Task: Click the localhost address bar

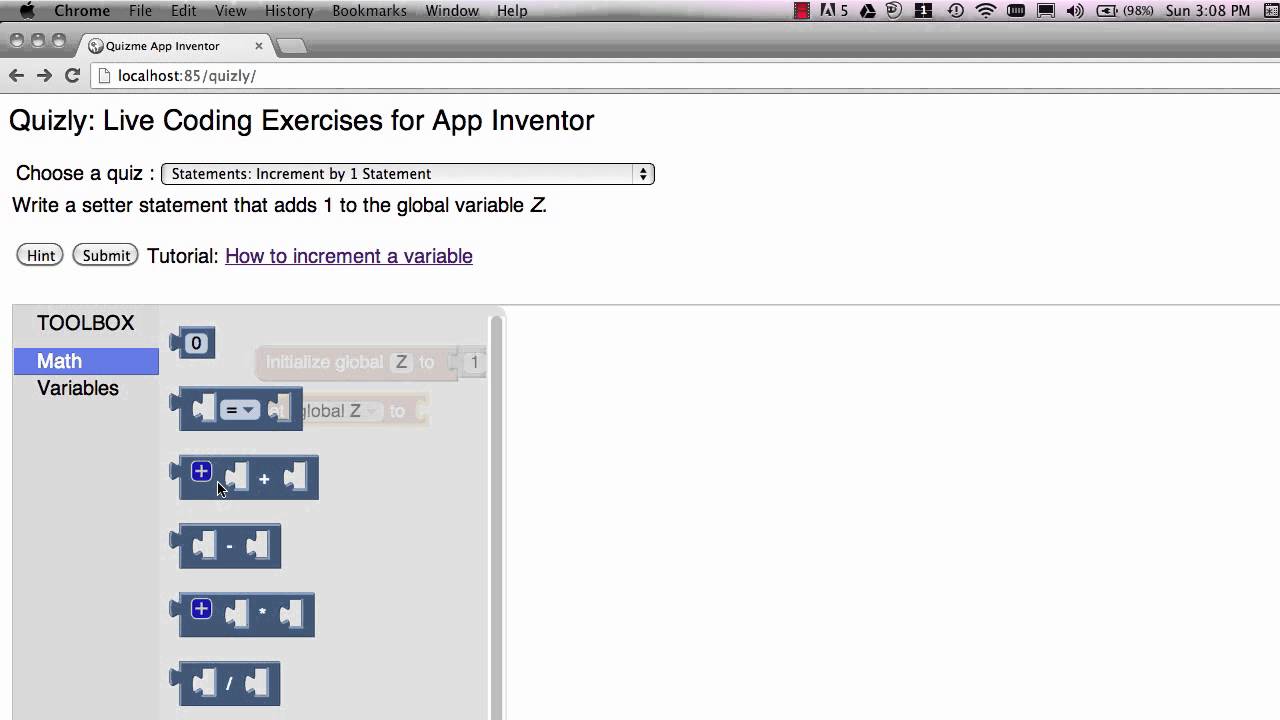Action: pyautogui.click(x=685, y=76)
